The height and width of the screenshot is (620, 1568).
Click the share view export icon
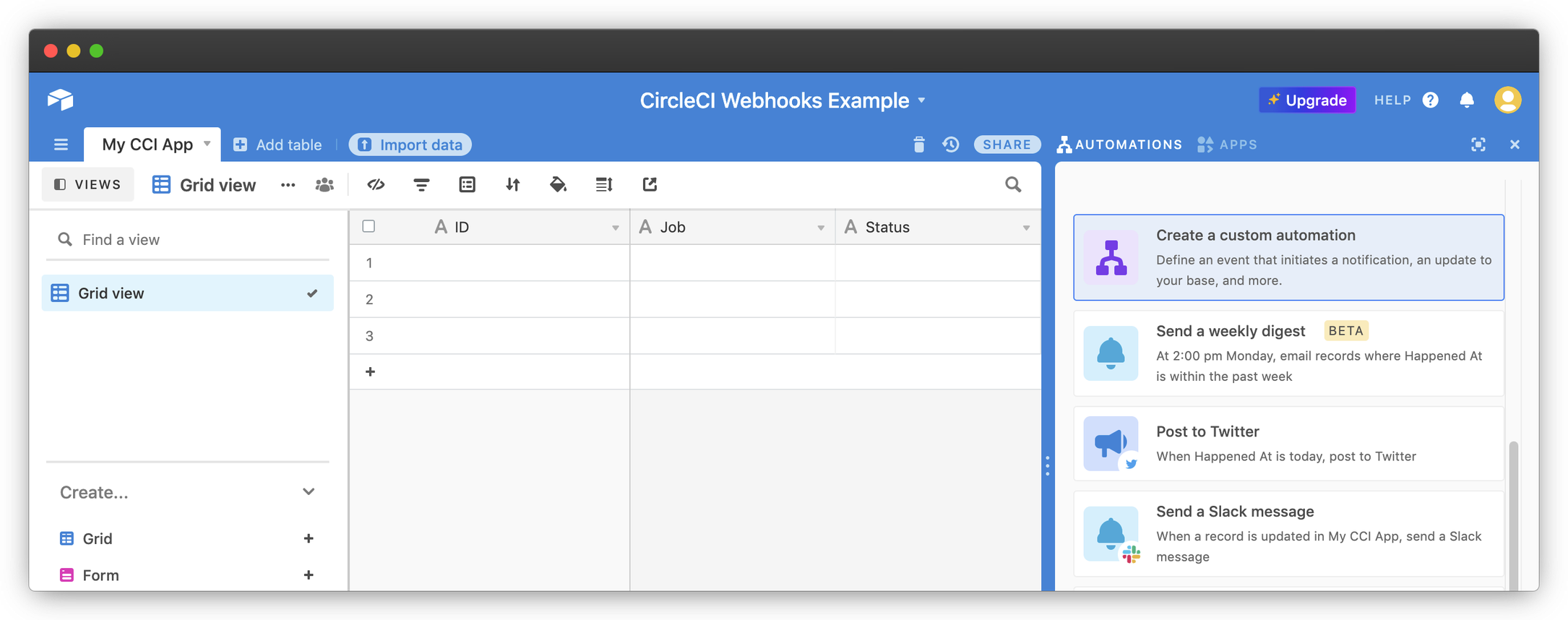tap(650, 185)
